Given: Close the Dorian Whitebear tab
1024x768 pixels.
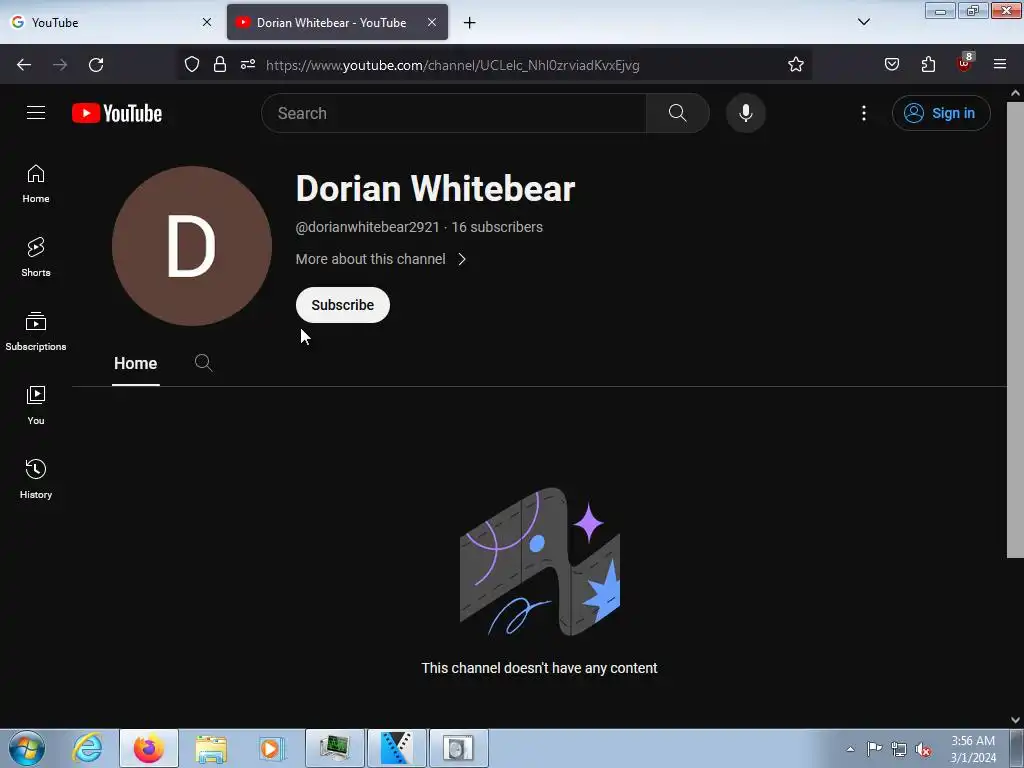Looking at the screenshot, I should click(432, 22).
